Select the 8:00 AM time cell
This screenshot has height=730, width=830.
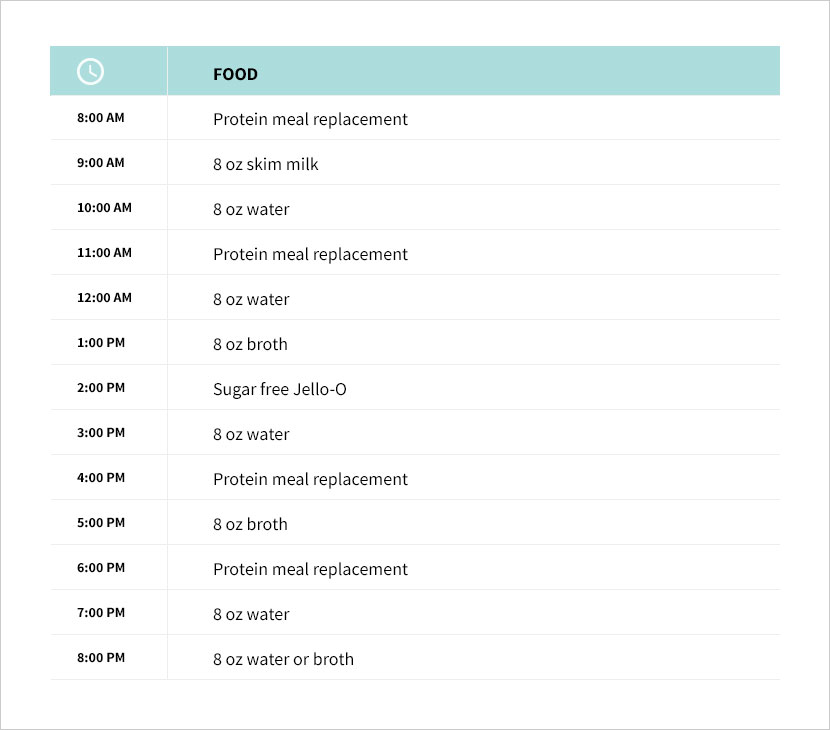point(101,118)
